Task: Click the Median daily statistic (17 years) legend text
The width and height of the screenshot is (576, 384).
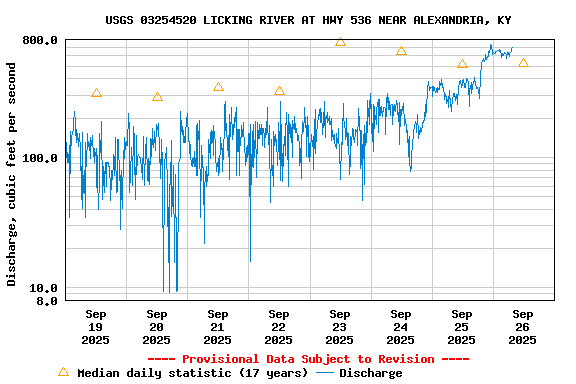Action: click(x=192, y=373)
